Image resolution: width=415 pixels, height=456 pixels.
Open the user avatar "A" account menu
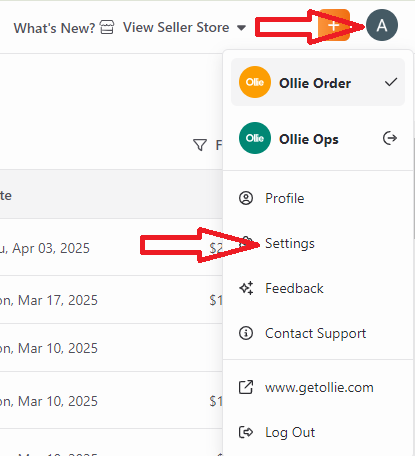pyautogui.click(x=382, y=25)
